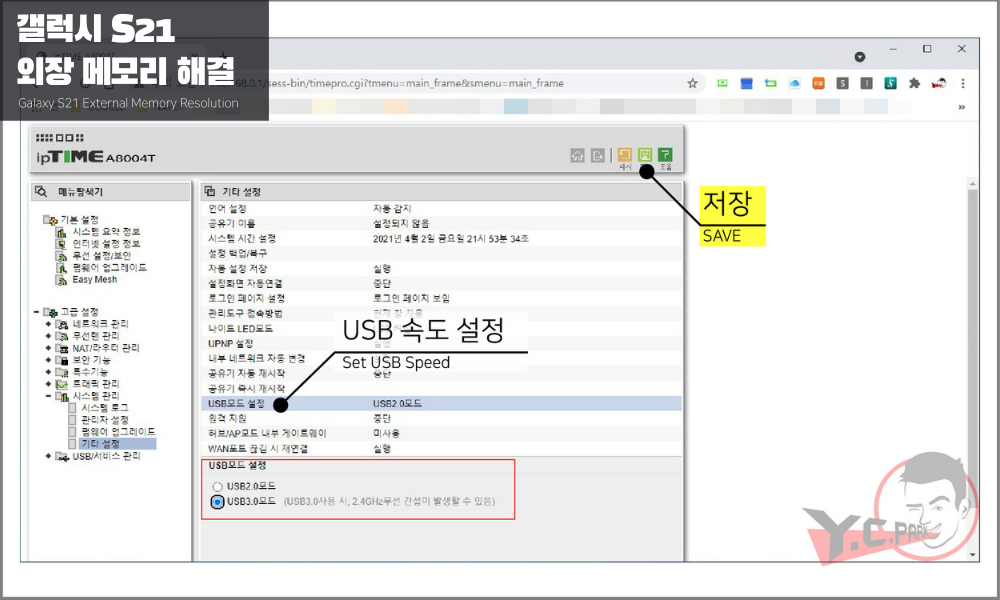Click the teal S extension icon
The height and width of the screenshot is (600, 1000).
(890, 83)
